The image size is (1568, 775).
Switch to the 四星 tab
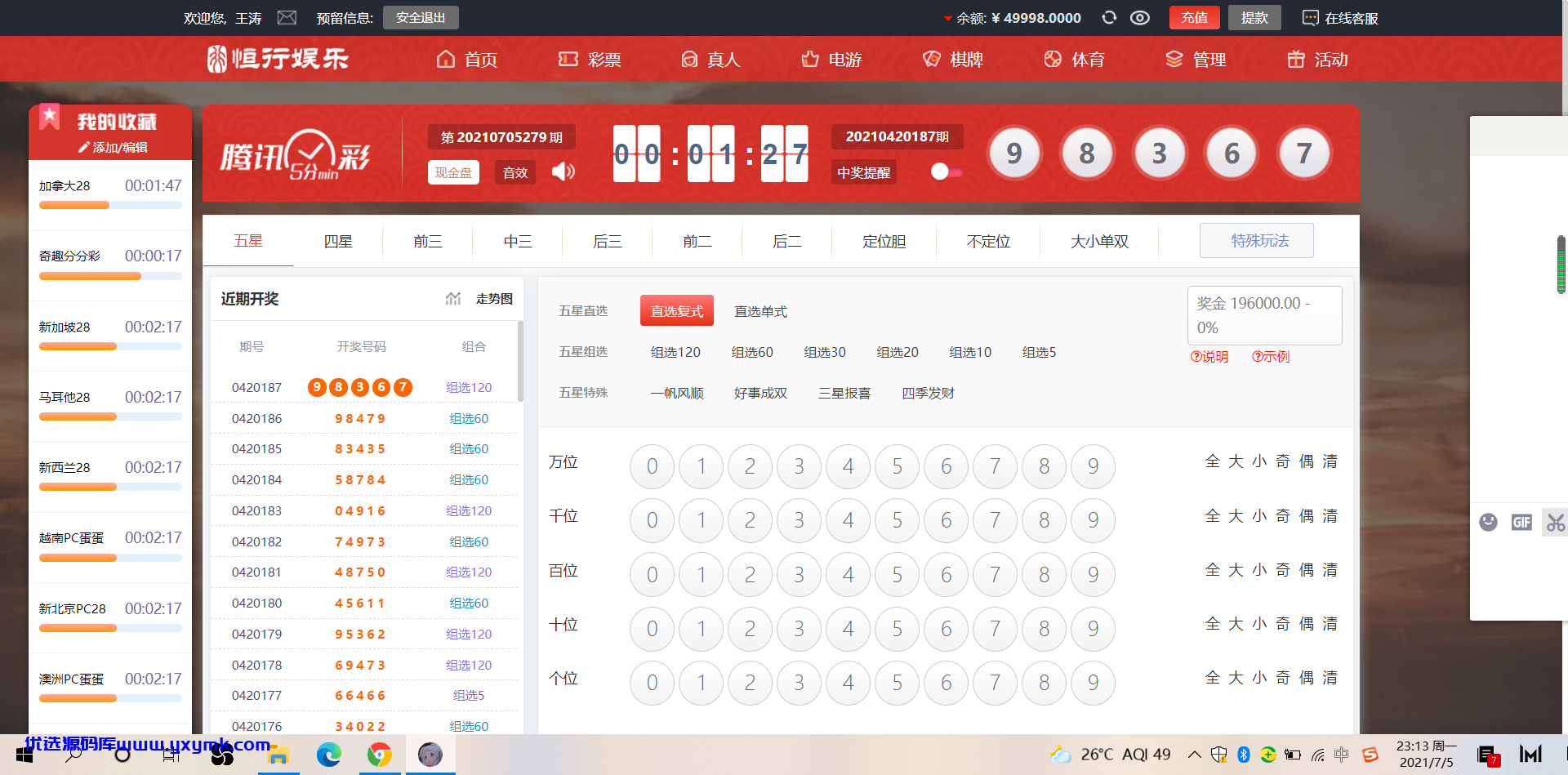[x=338, y=241]
